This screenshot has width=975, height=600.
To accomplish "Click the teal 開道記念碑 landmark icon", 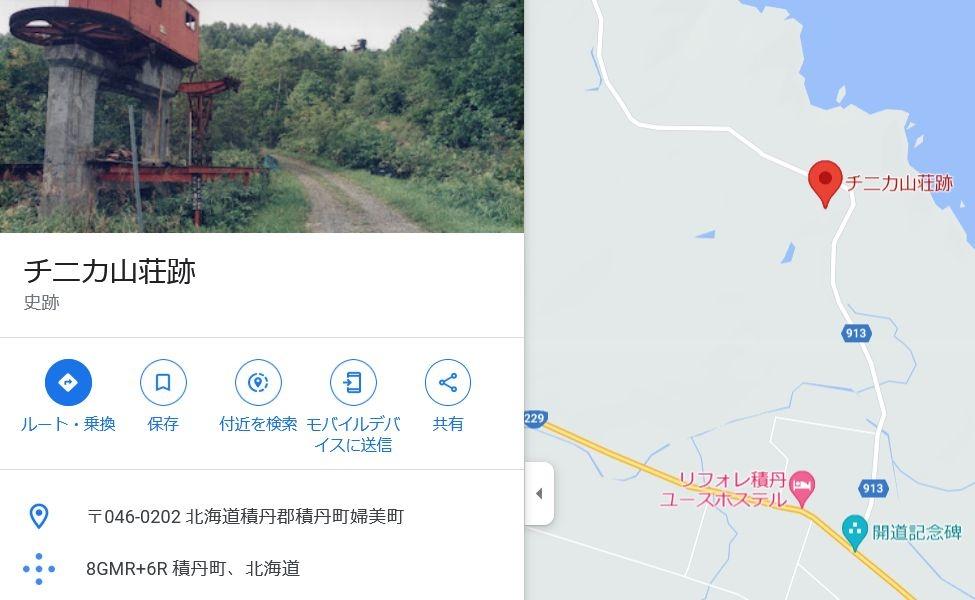I will 855,532.
